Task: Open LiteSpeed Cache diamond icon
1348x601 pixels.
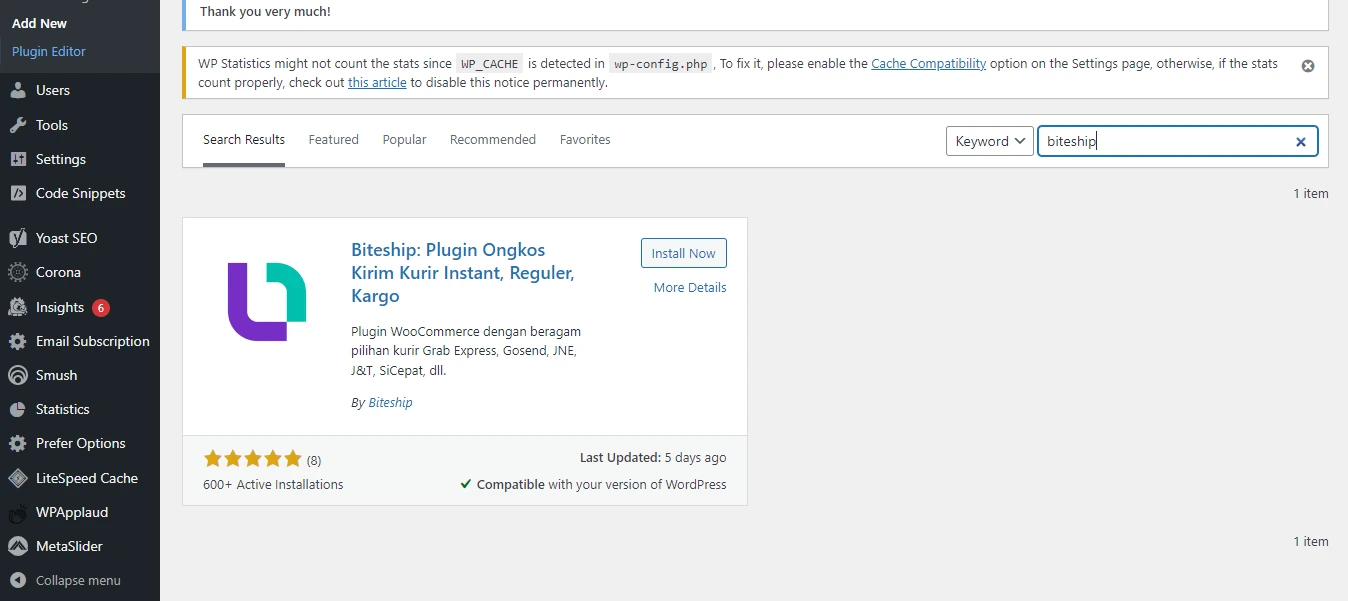Action: (18, 478)
